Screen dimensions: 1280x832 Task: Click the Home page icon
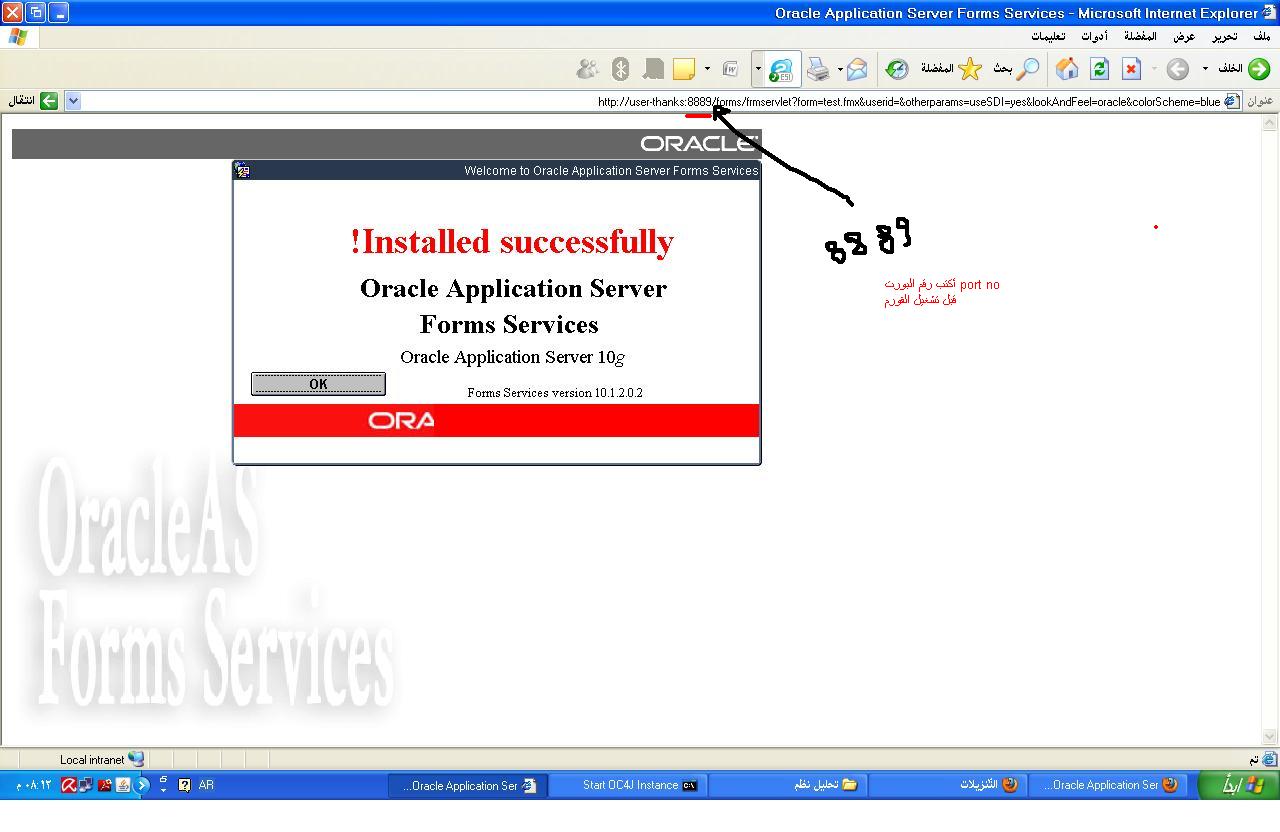1067,69
